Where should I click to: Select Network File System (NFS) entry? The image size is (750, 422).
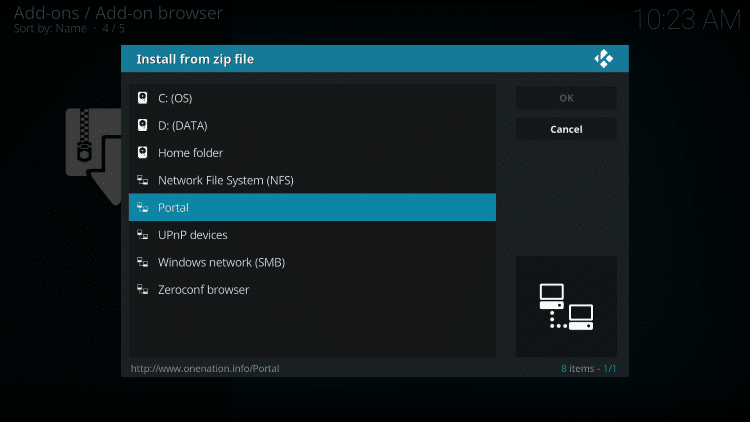[312, 180]
